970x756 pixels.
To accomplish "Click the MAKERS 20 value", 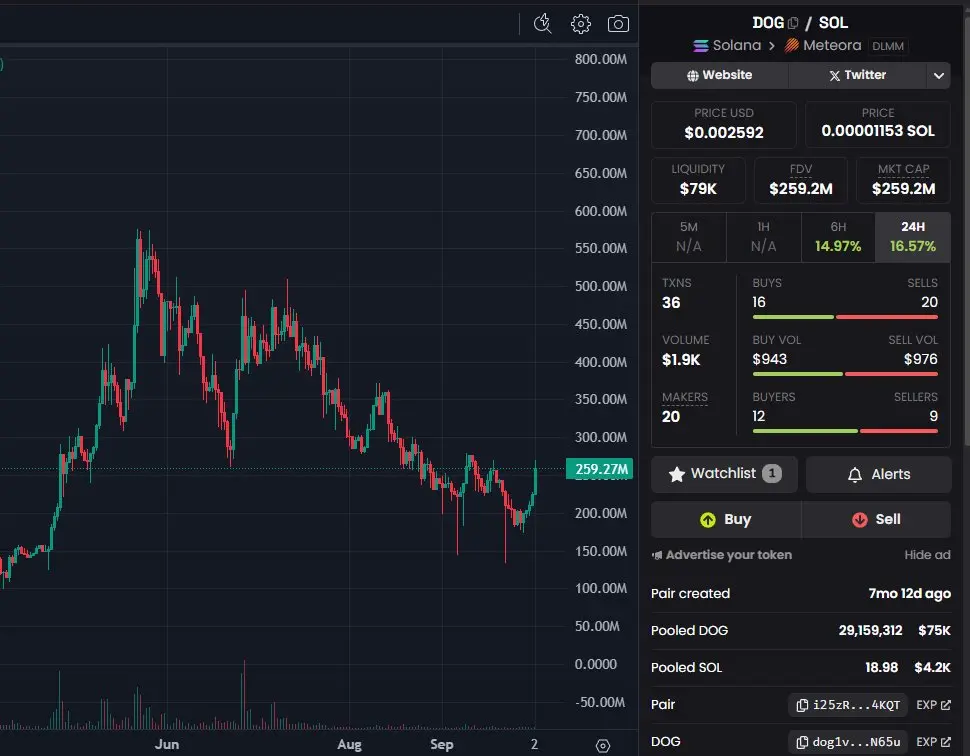I will coord(671,417).
